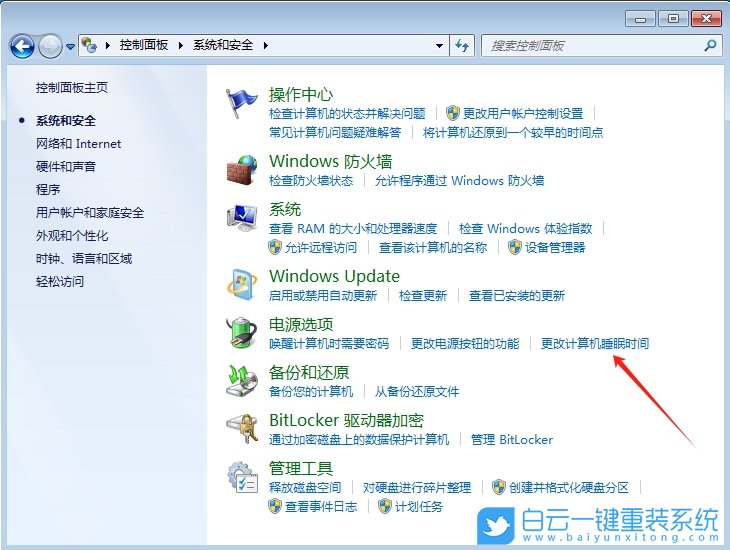Open the 电源选项 heading link
The width and height of the screenshot is (730, 550).
[301, 324]
